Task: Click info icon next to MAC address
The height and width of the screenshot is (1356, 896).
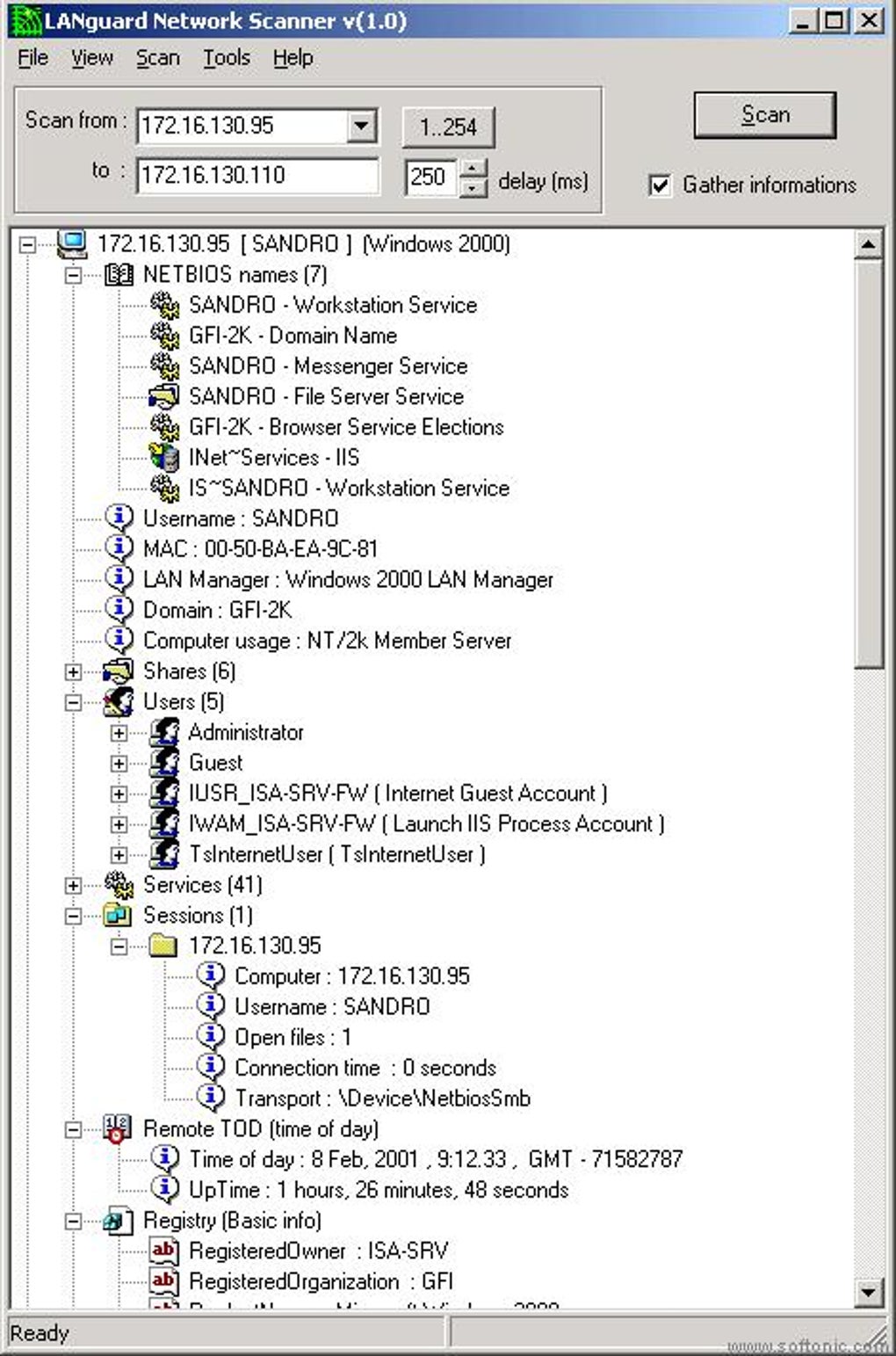Action: tap(119, 548)
